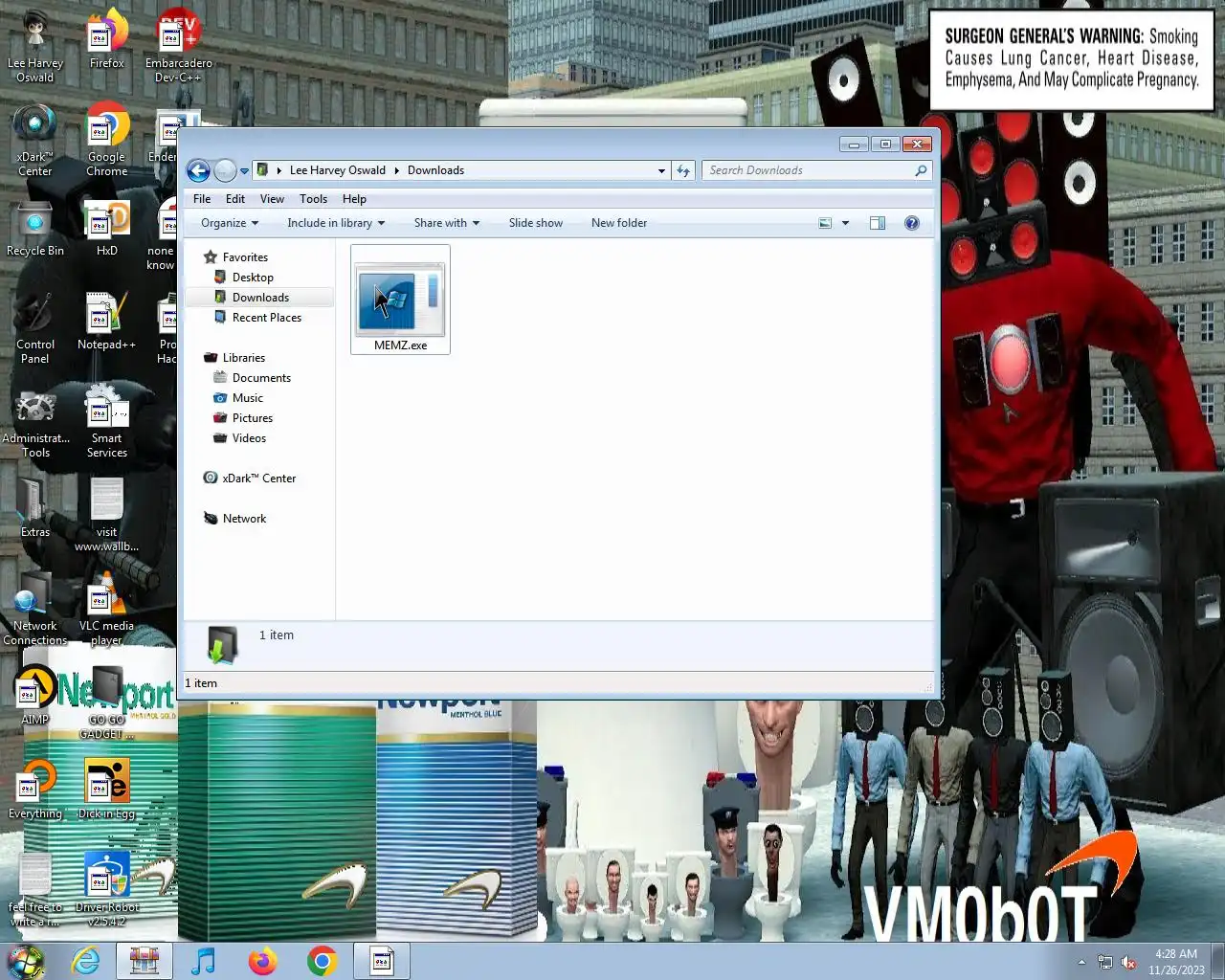1225x980 pixels.
Task: Select GO GO GADGET desktop icon
Action: [x=107, y=702]
